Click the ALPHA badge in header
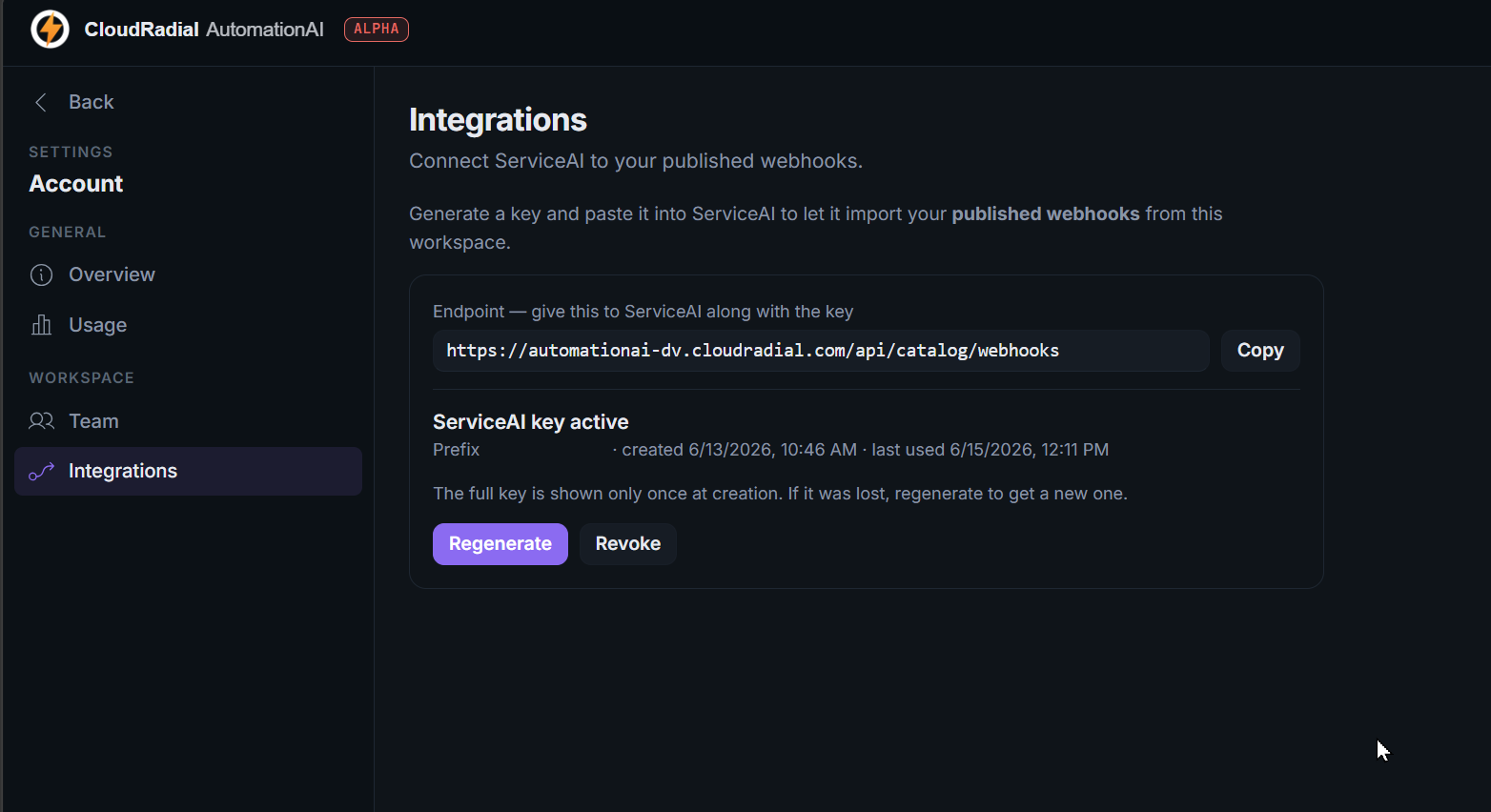This screenshot has width=1491, height=812. click(x=377, y=30)
